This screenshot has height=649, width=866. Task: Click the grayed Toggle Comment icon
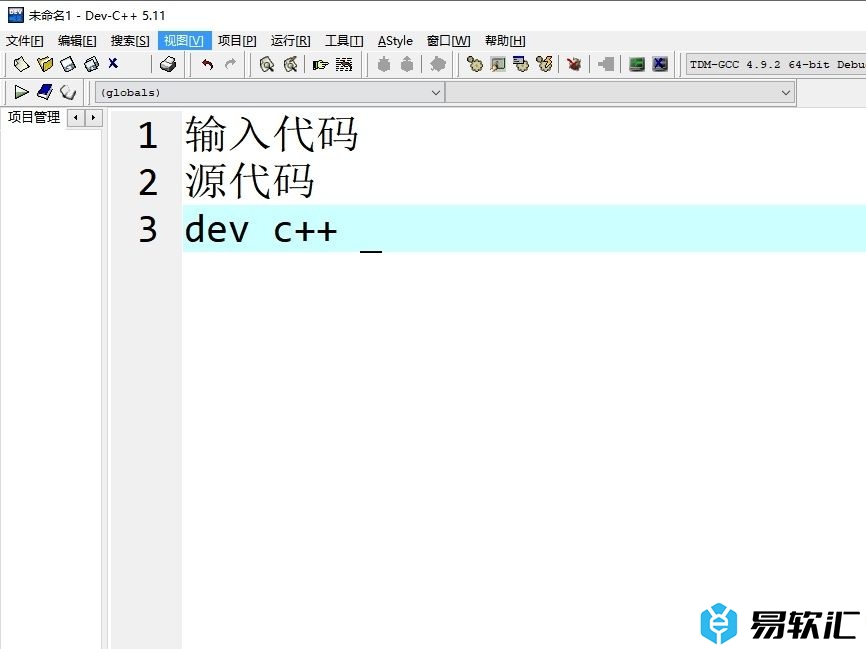click(x=437, y=65)
